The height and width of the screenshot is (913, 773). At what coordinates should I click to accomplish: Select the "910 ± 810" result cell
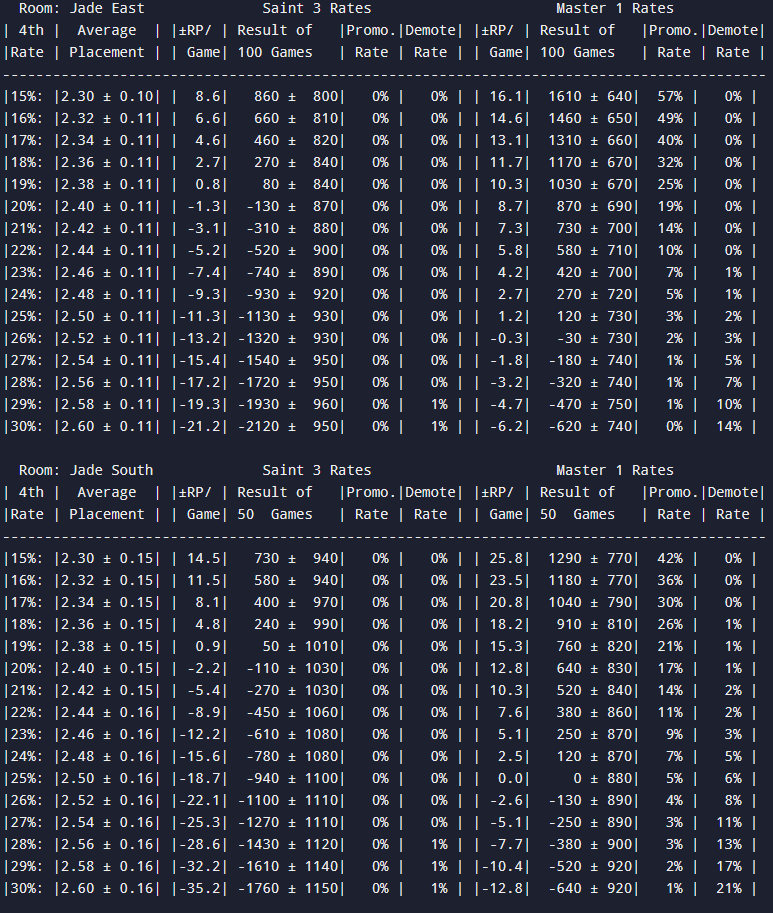[x=594, y=625]
